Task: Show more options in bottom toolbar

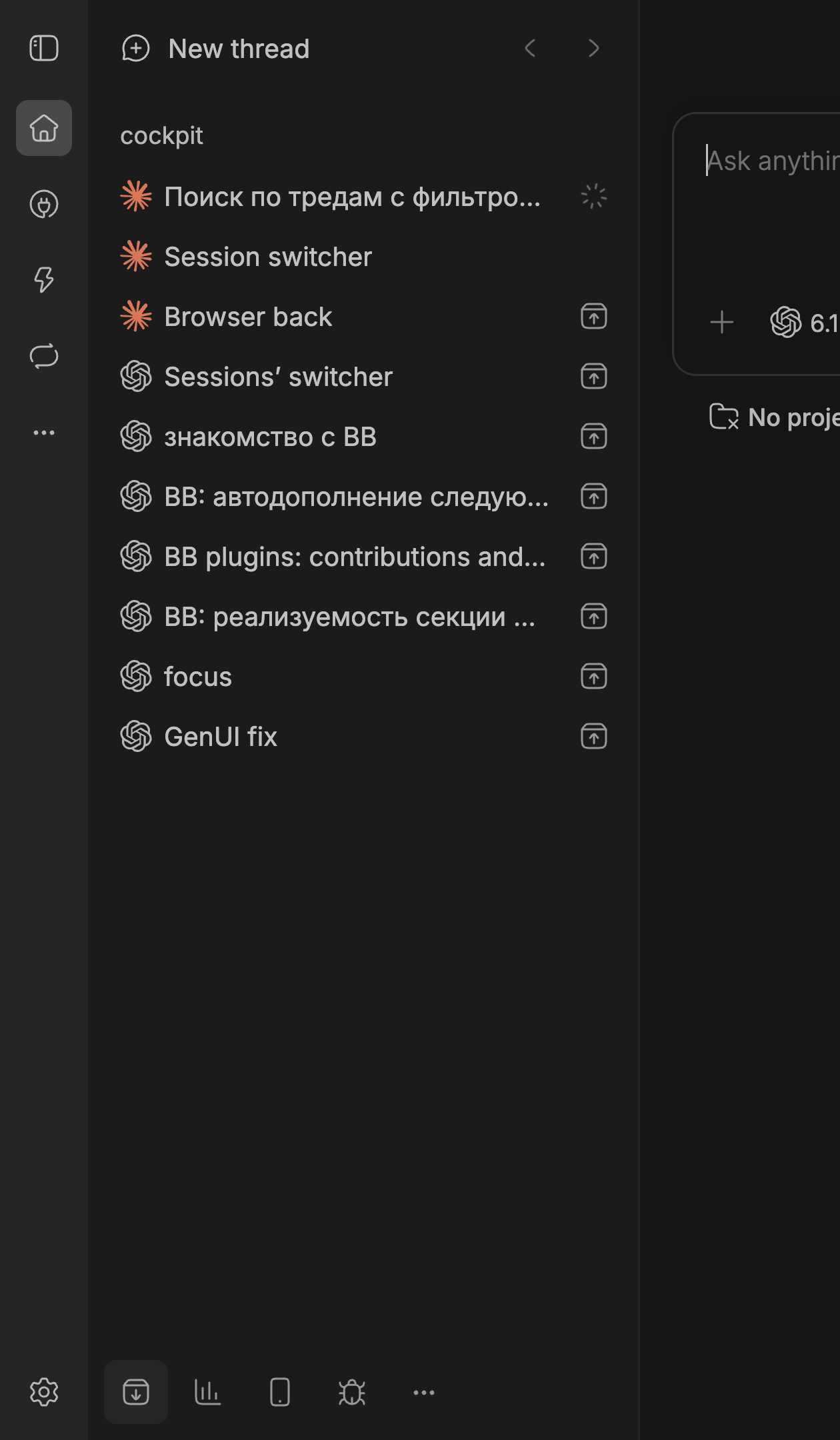Action: coord(424,1392)
